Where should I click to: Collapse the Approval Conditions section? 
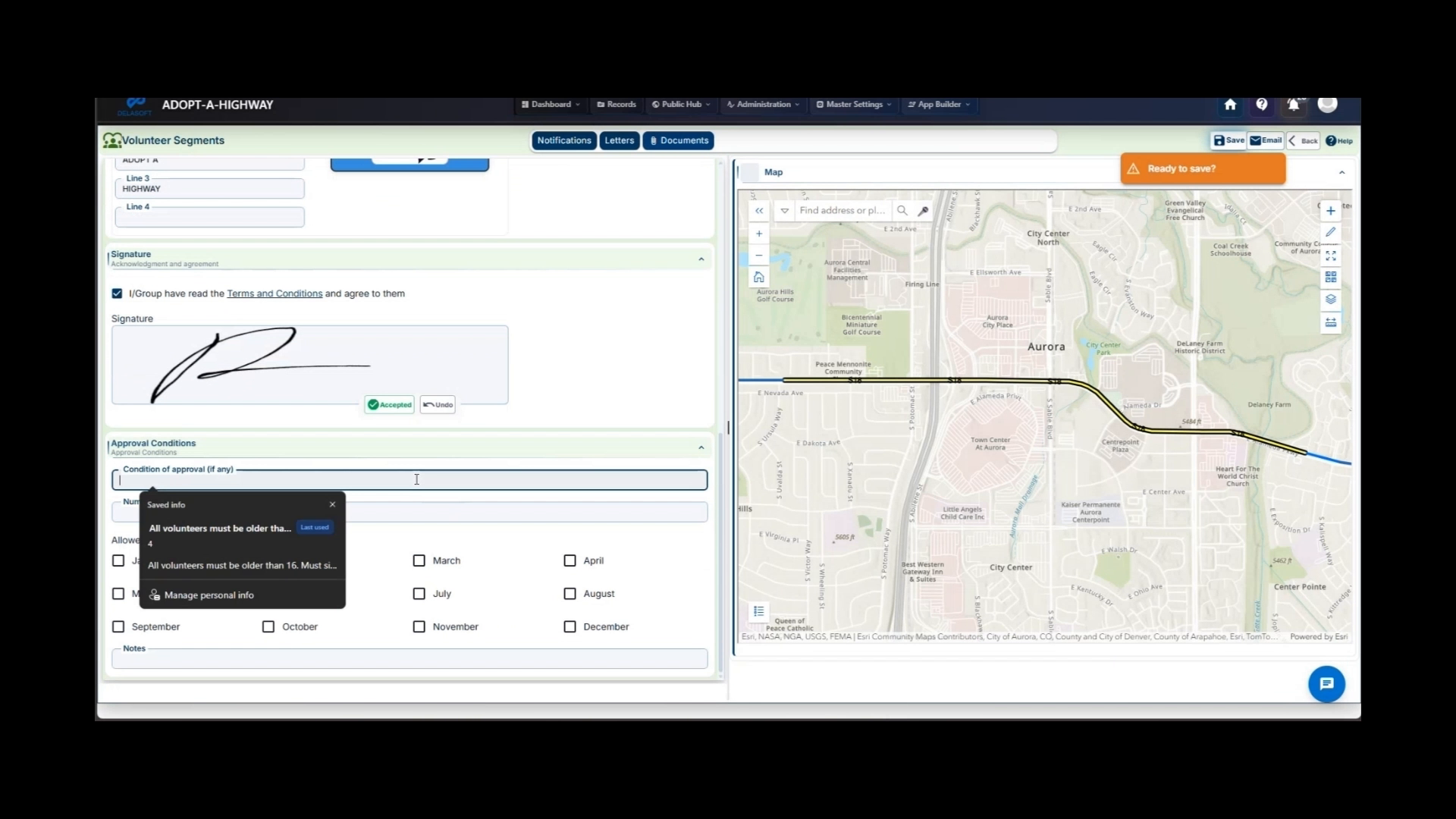point(701,447)
